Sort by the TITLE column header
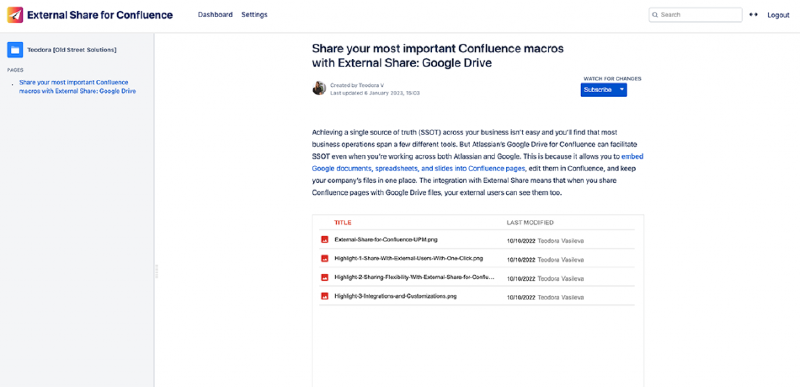 [342, 223]
